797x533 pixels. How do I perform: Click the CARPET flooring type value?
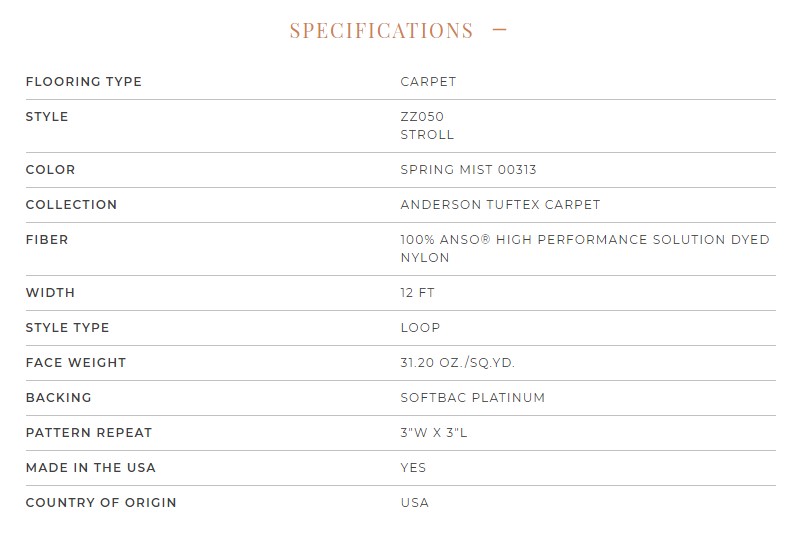[428, 82]
